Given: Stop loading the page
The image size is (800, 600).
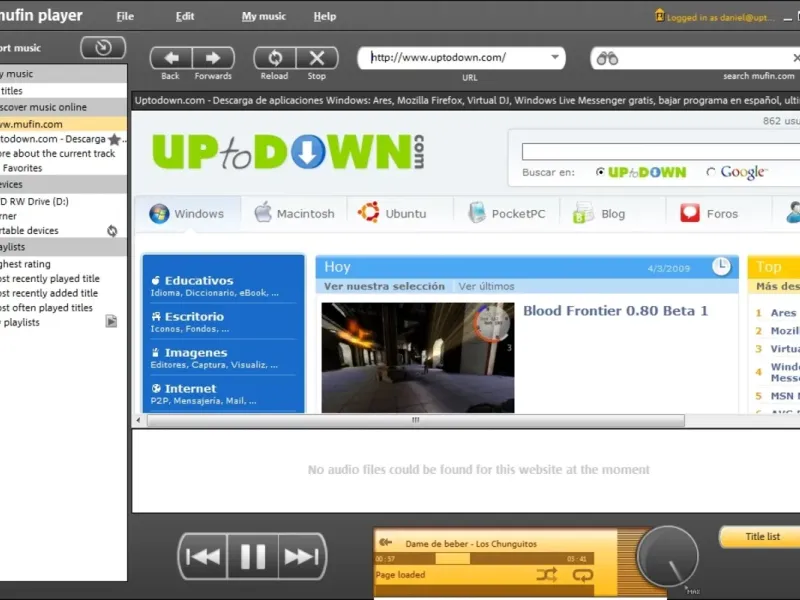Looking at the screenshot, I should 317,58.
